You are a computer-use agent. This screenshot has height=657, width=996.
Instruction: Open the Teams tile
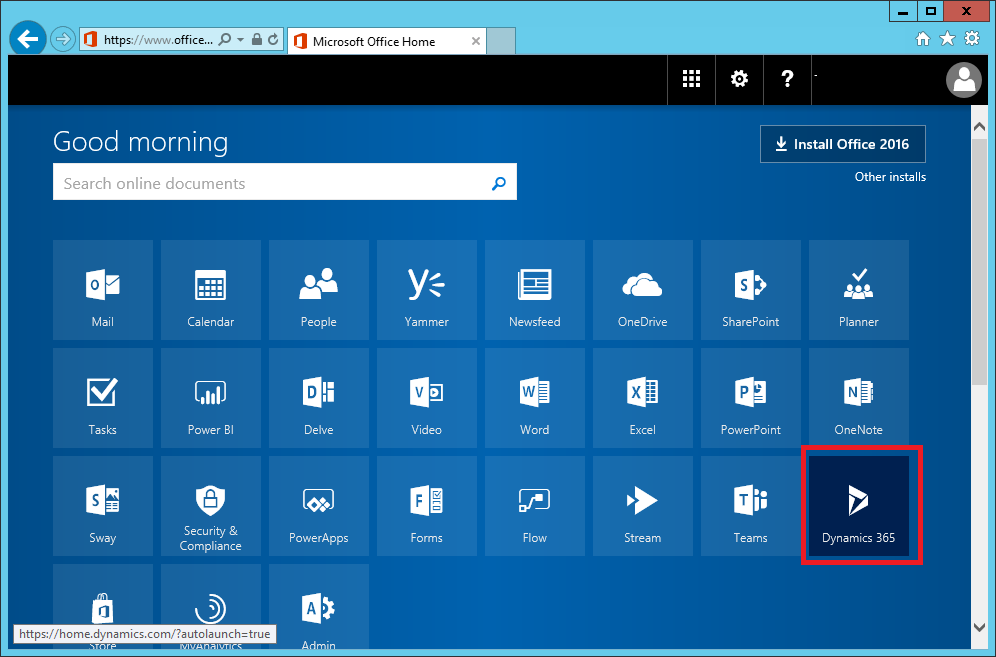pos(751,506)
